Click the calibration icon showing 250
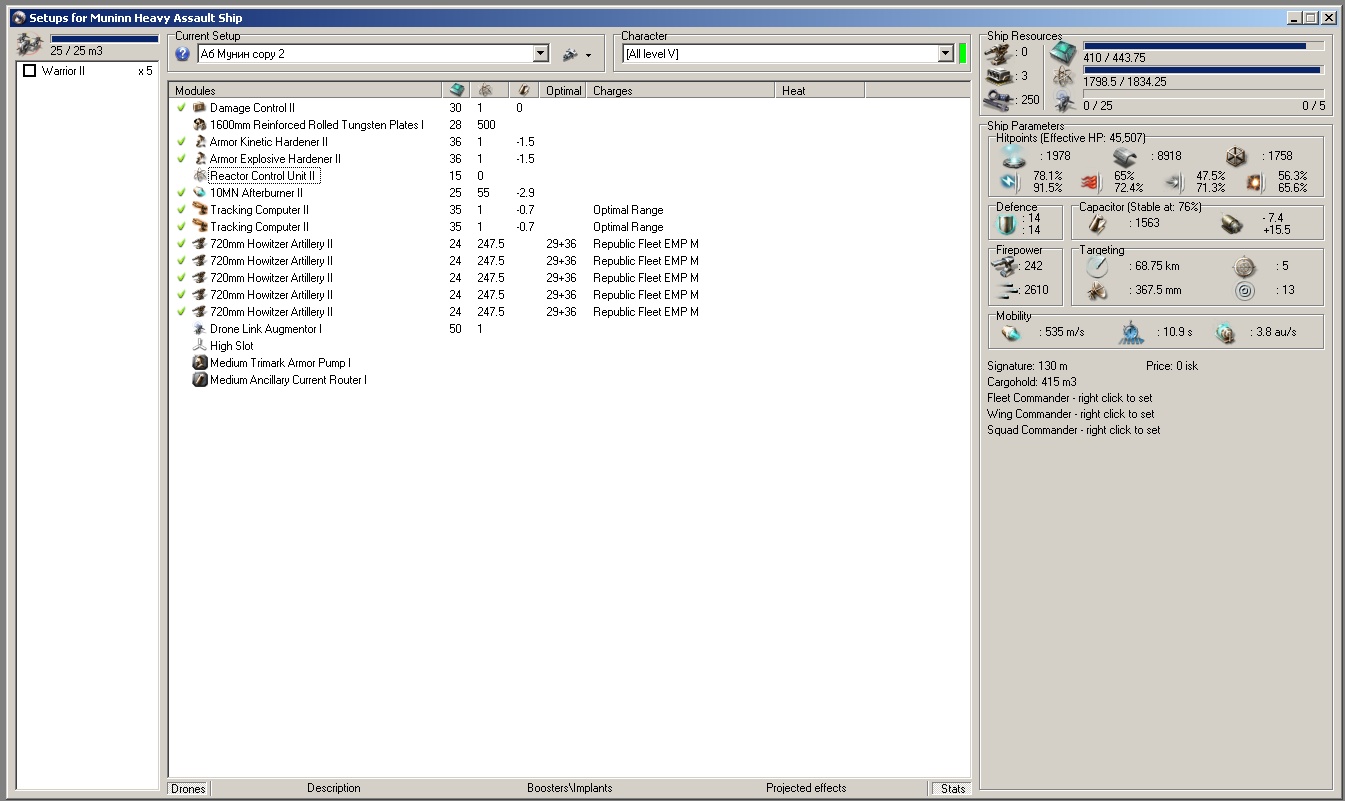The width and height of the screenshot is (1345, 801). [x=998, y=98]
